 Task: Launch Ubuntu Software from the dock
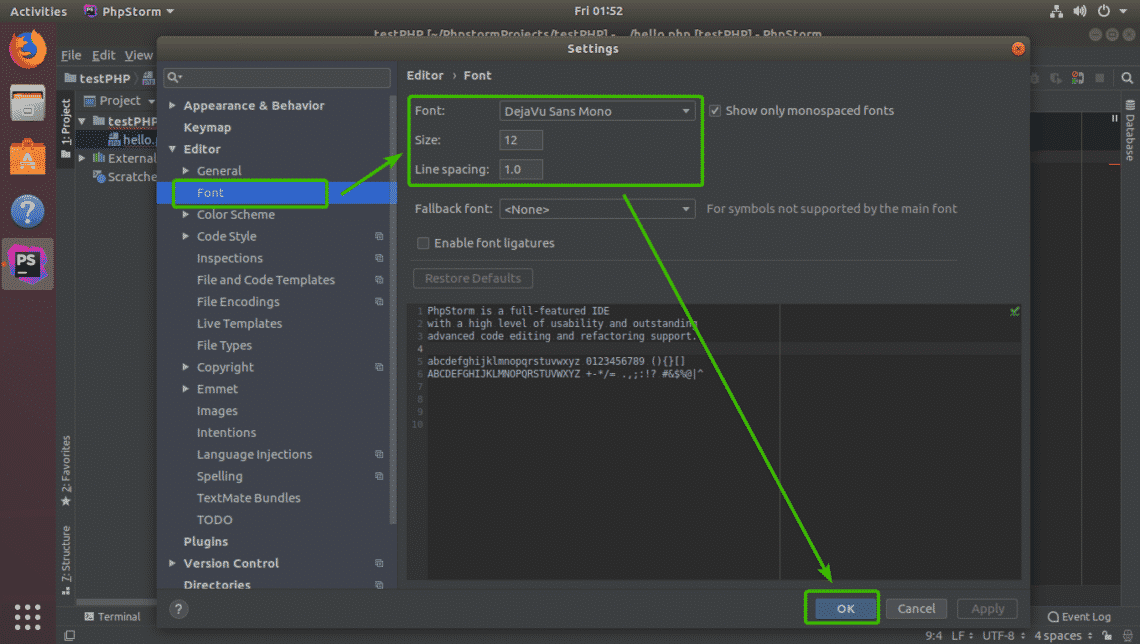pos(28,156)
